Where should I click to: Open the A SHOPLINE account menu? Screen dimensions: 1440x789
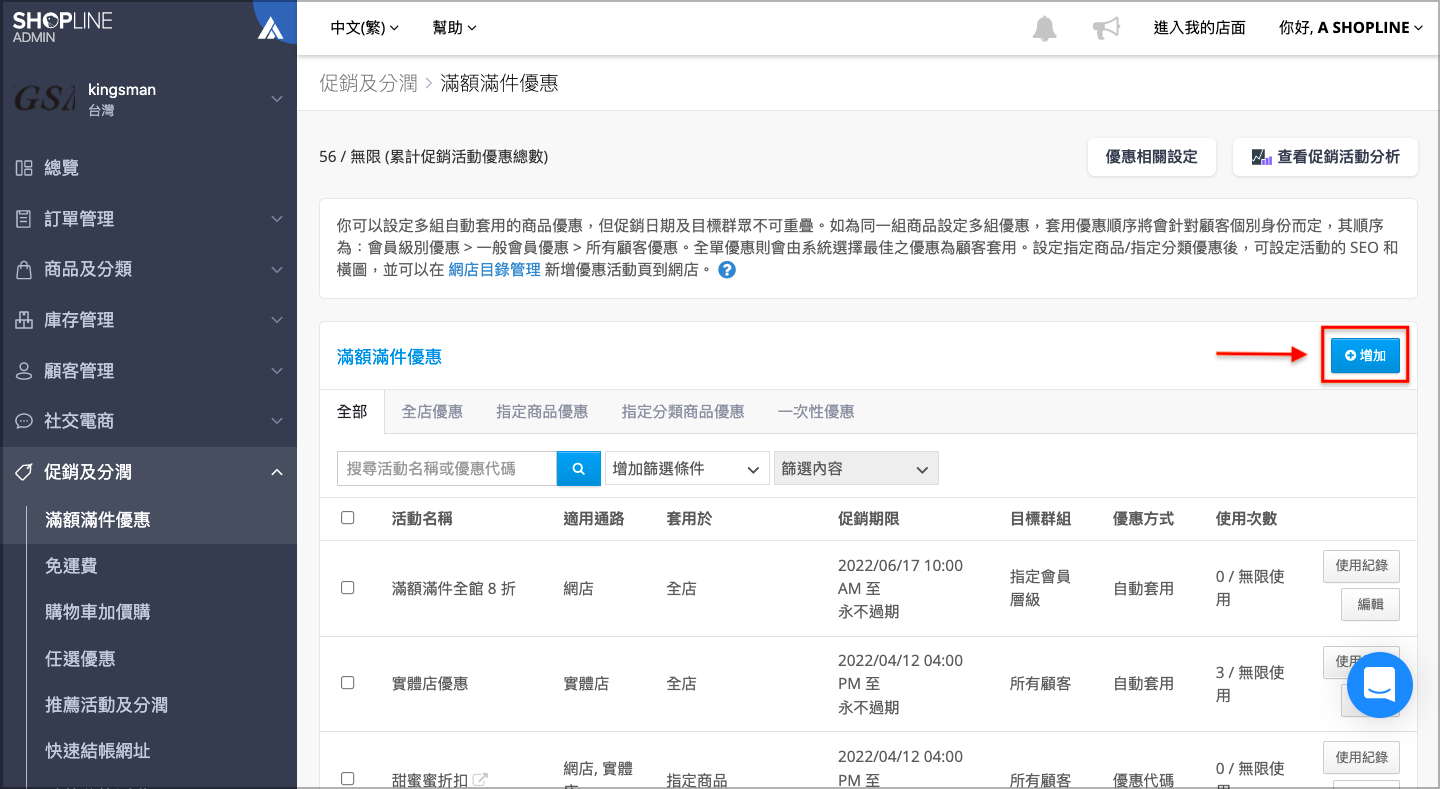point(1351,28)
